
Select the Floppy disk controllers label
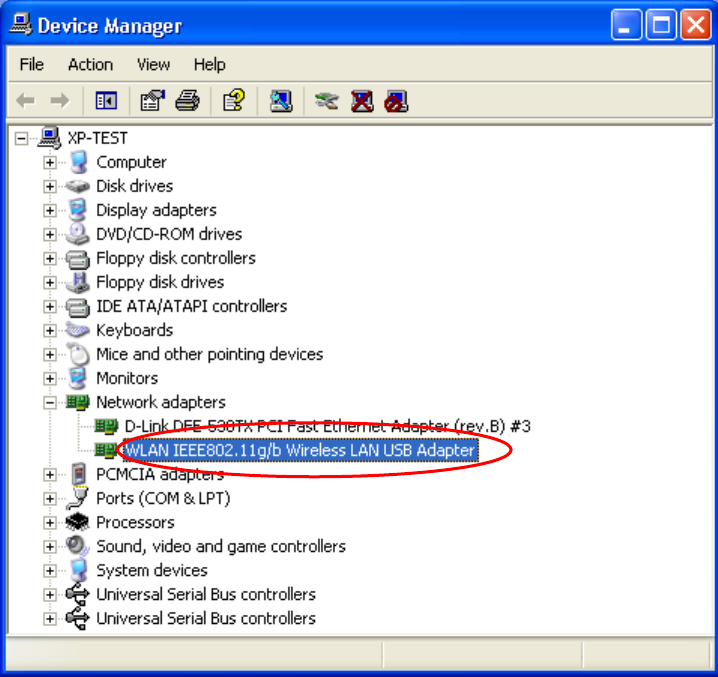click(x=176, y=258)
